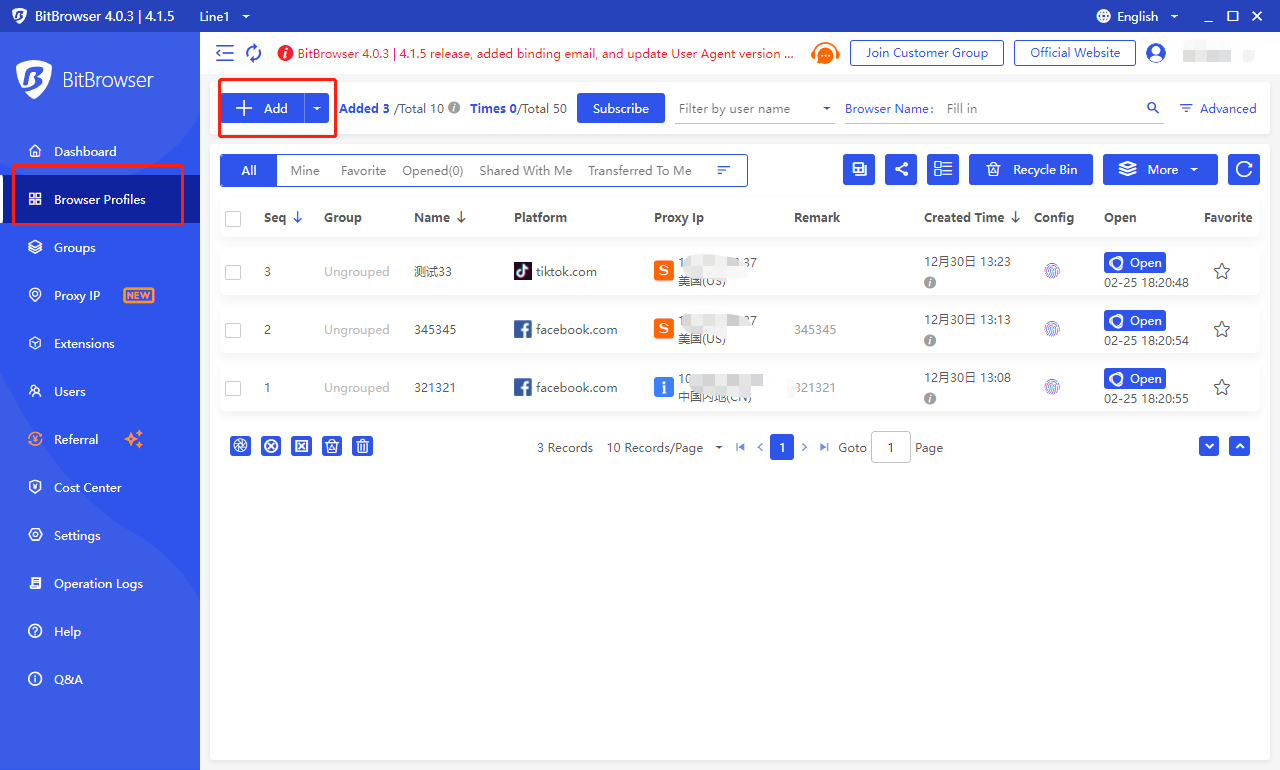The height and width of the screenshot is (770, 1280).
Task: Select page 1 in pagination
Action: (782, 447)
